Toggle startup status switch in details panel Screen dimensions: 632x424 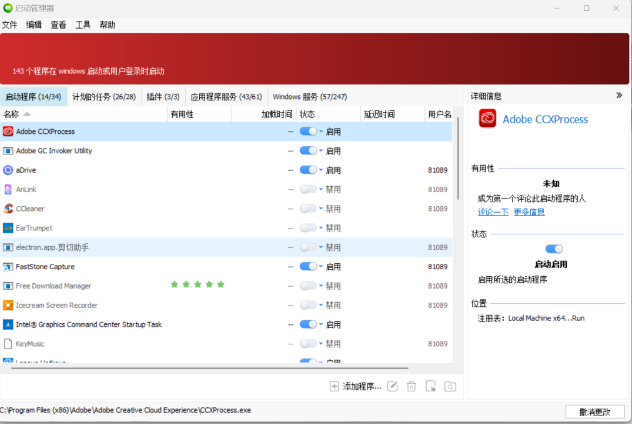tap(553, 249)
